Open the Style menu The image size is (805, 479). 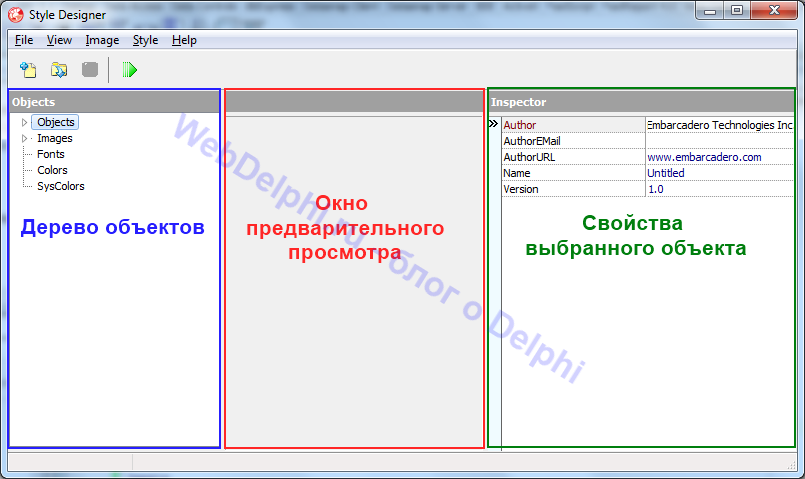pyautogui.click(x=145, y=40)
